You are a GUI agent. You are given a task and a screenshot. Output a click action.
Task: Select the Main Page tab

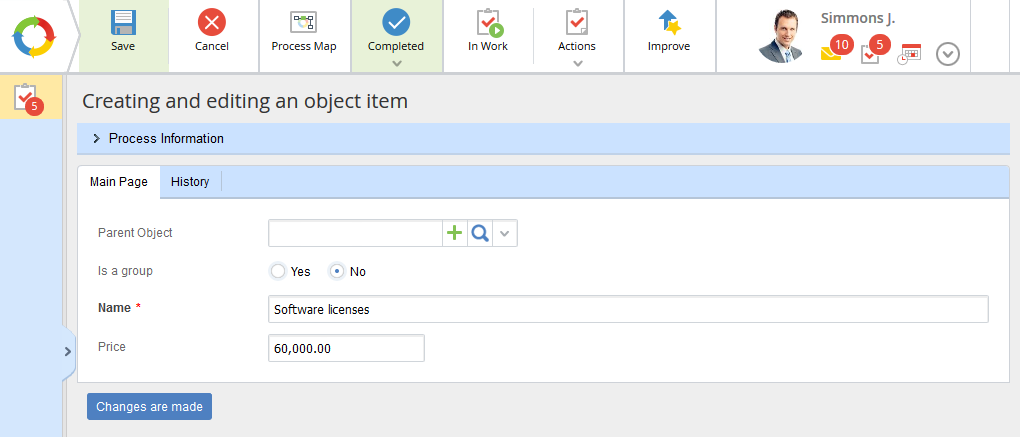pyautogui.click(x=119, y=182)
